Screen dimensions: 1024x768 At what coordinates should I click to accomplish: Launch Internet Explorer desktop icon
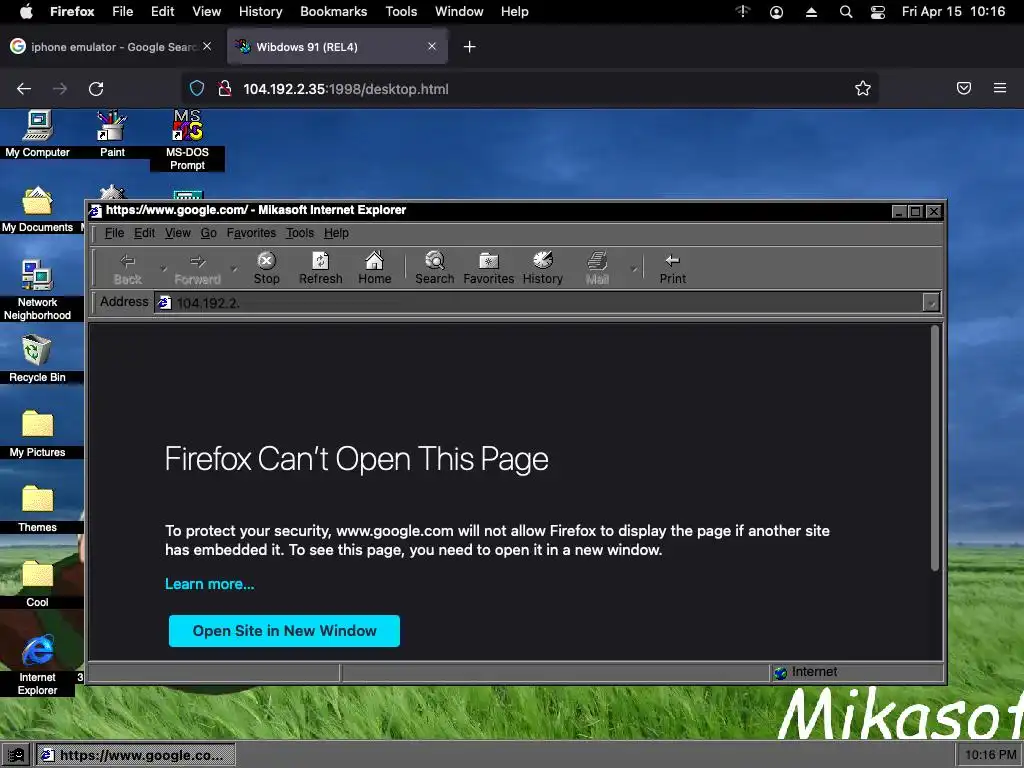pyautogui.click(x=37, y=665)
